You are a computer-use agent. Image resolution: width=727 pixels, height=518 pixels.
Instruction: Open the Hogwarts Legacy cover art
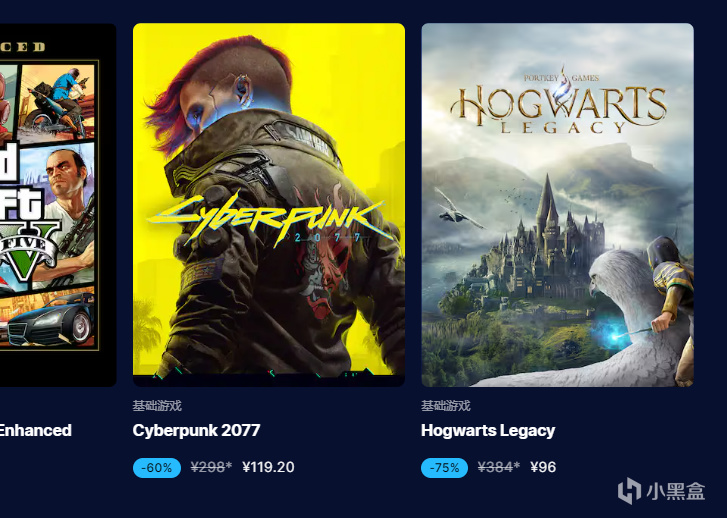[557, 205]
